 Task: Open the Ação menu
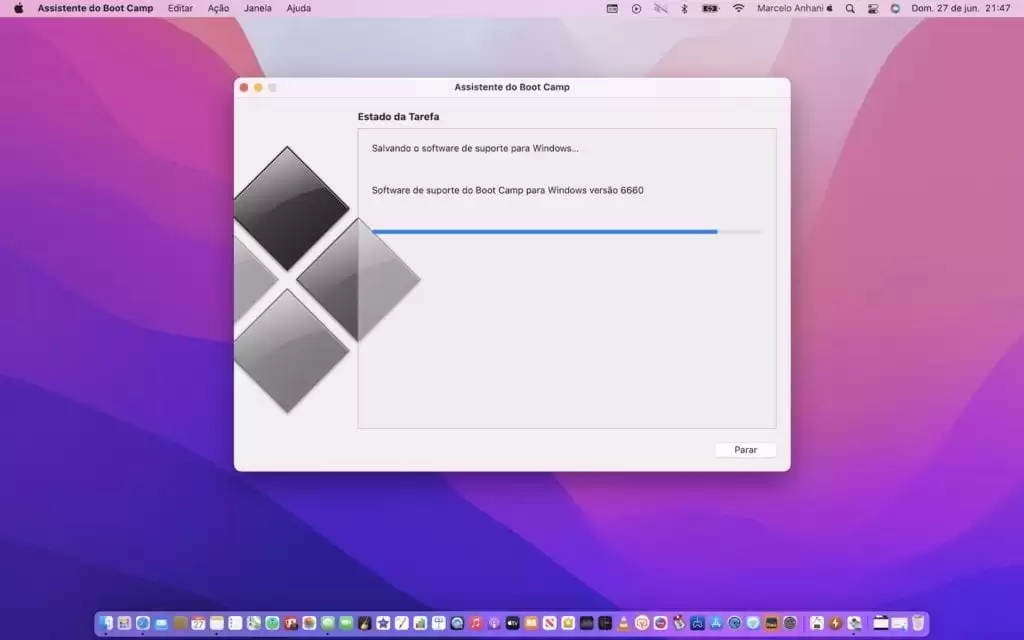tap(218, 8)
